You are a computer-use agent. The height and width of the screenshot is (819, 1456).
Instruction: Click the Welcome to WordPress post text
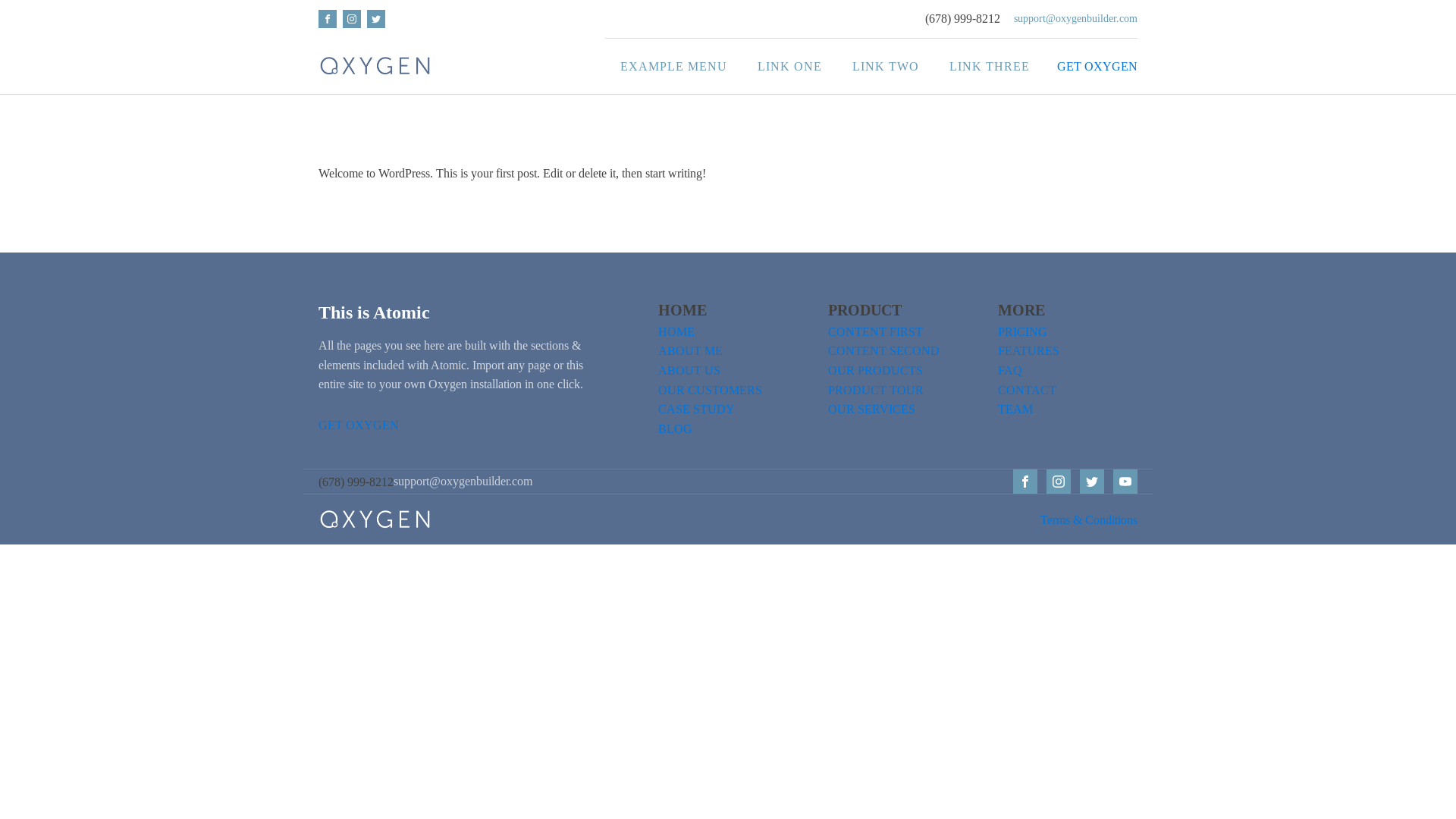coord(512,174)
